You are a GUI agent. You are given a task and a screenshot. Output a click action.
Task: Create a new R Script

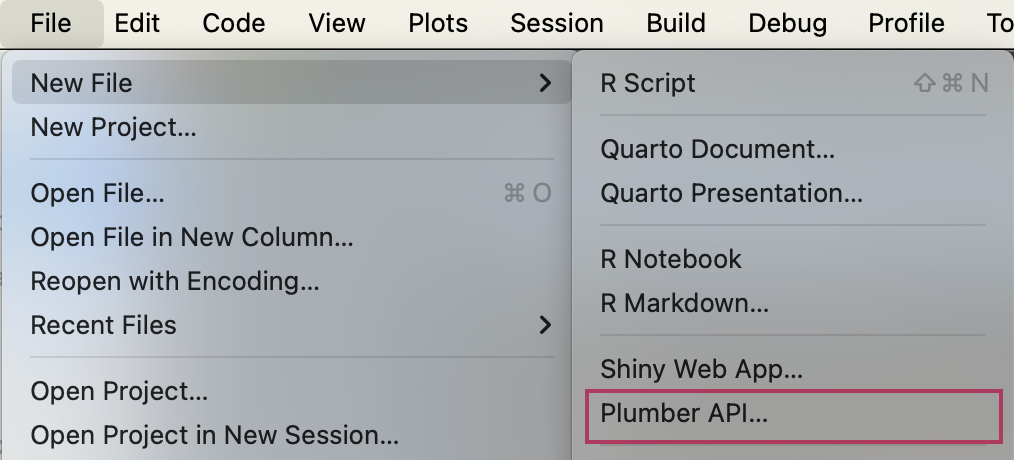(x=648, y=83)
